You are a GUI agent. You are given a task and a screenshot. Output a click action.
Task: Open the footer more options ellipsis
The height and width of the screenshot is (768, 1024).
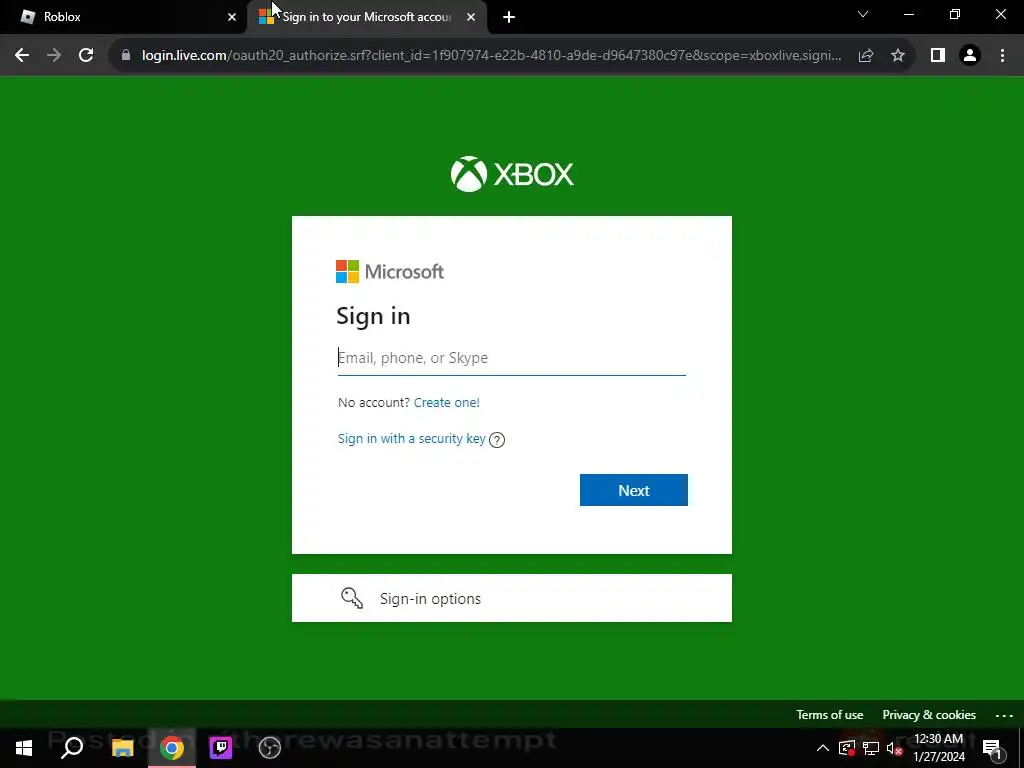[x=1004, y=716]
